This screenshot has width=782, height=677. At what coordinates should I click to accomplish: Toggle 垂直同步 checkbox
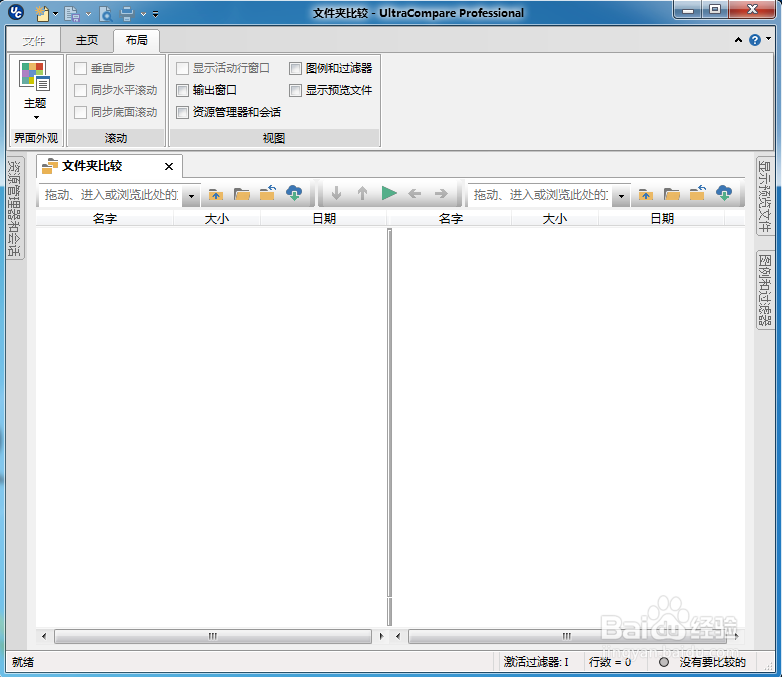[81, 68]
